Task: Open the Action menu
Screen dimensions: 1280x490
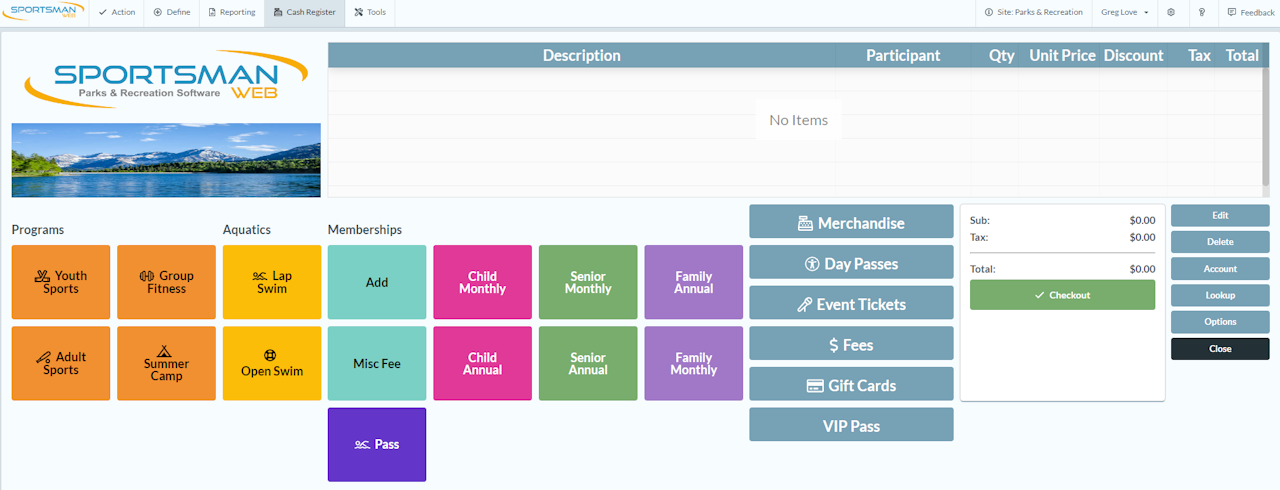Action: point(117,12)
